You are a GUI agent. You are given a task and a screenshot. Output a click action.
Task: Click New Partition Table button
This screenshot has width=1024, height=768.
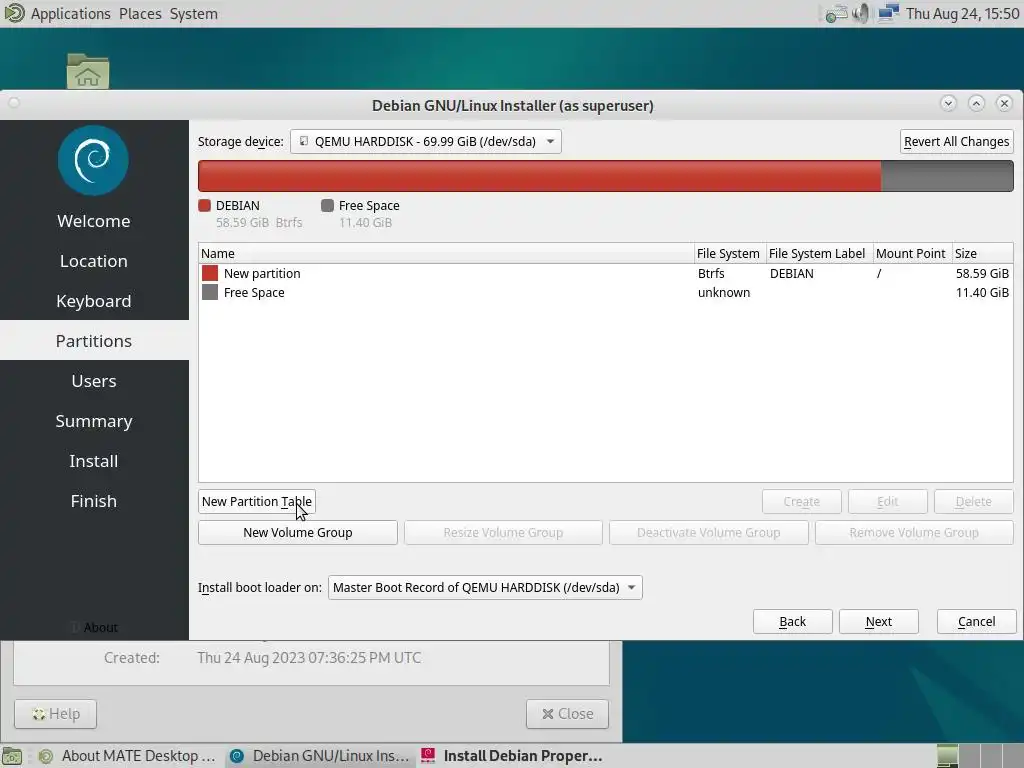pos(257,502)
